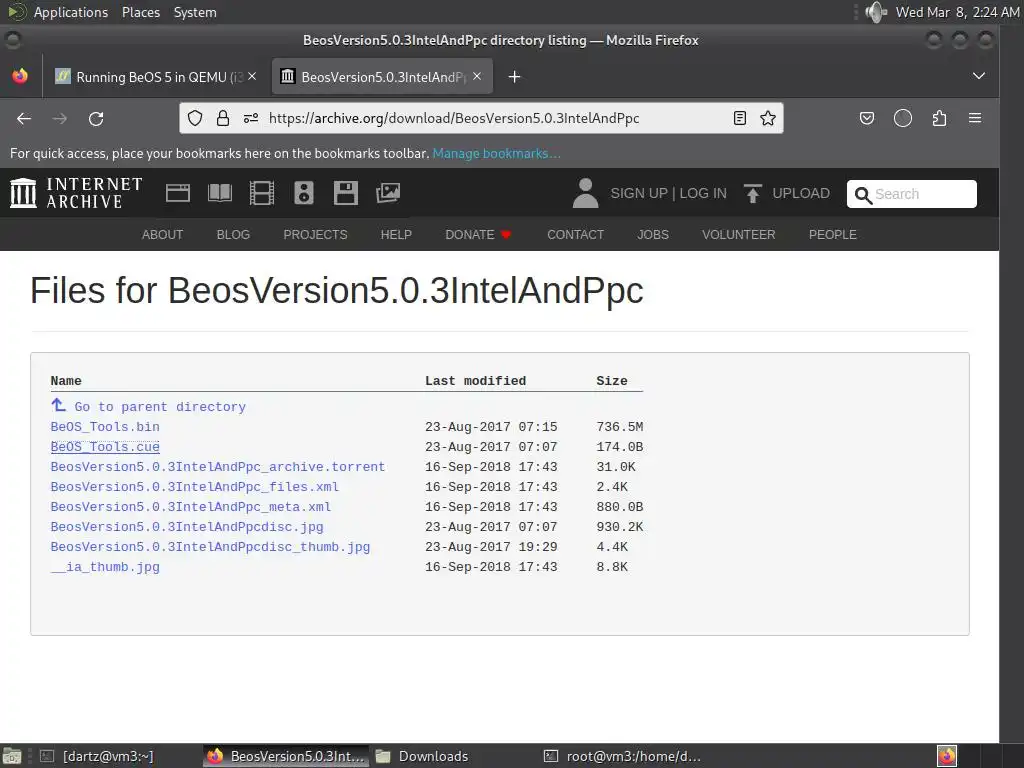Open Firefox hamburger application menu
1024x768 pixels.
(x=975, y=118)
